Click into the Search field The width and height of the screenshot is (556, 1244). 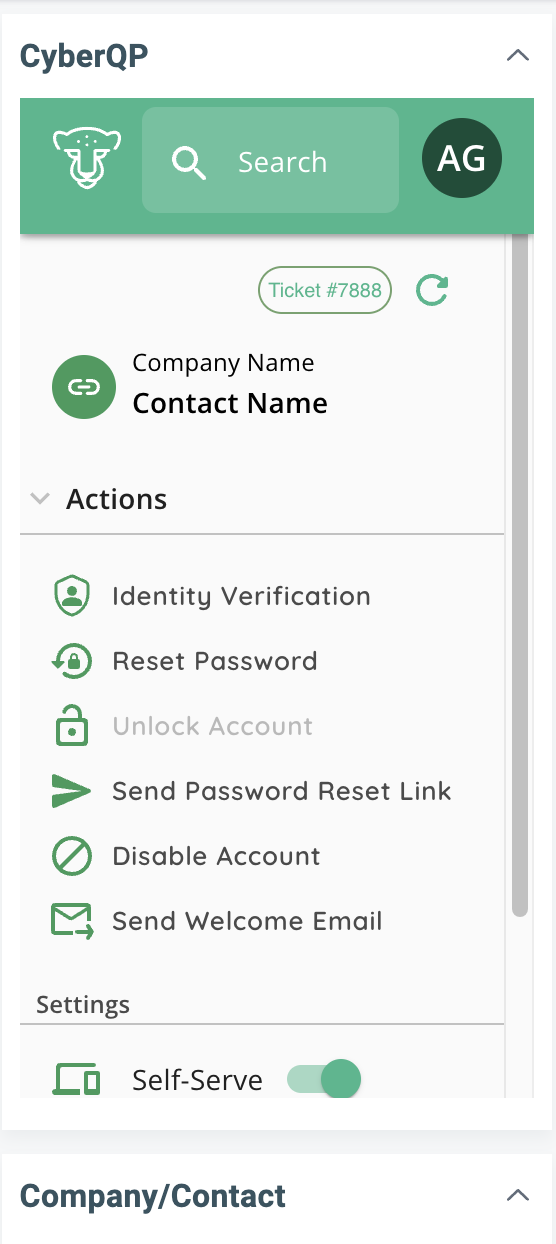click(x=270, y=161)
